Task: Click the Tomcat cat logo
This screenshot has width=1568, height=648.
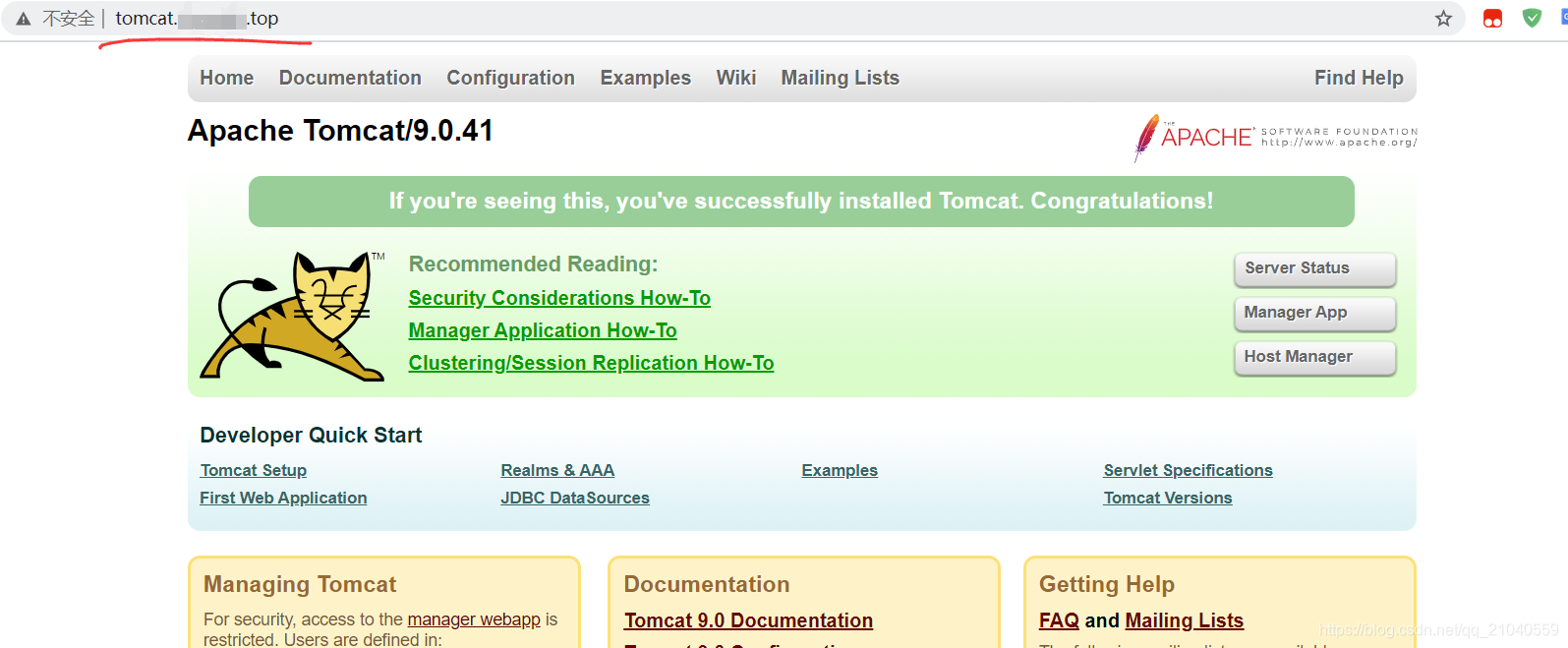Action: [292, 315]
